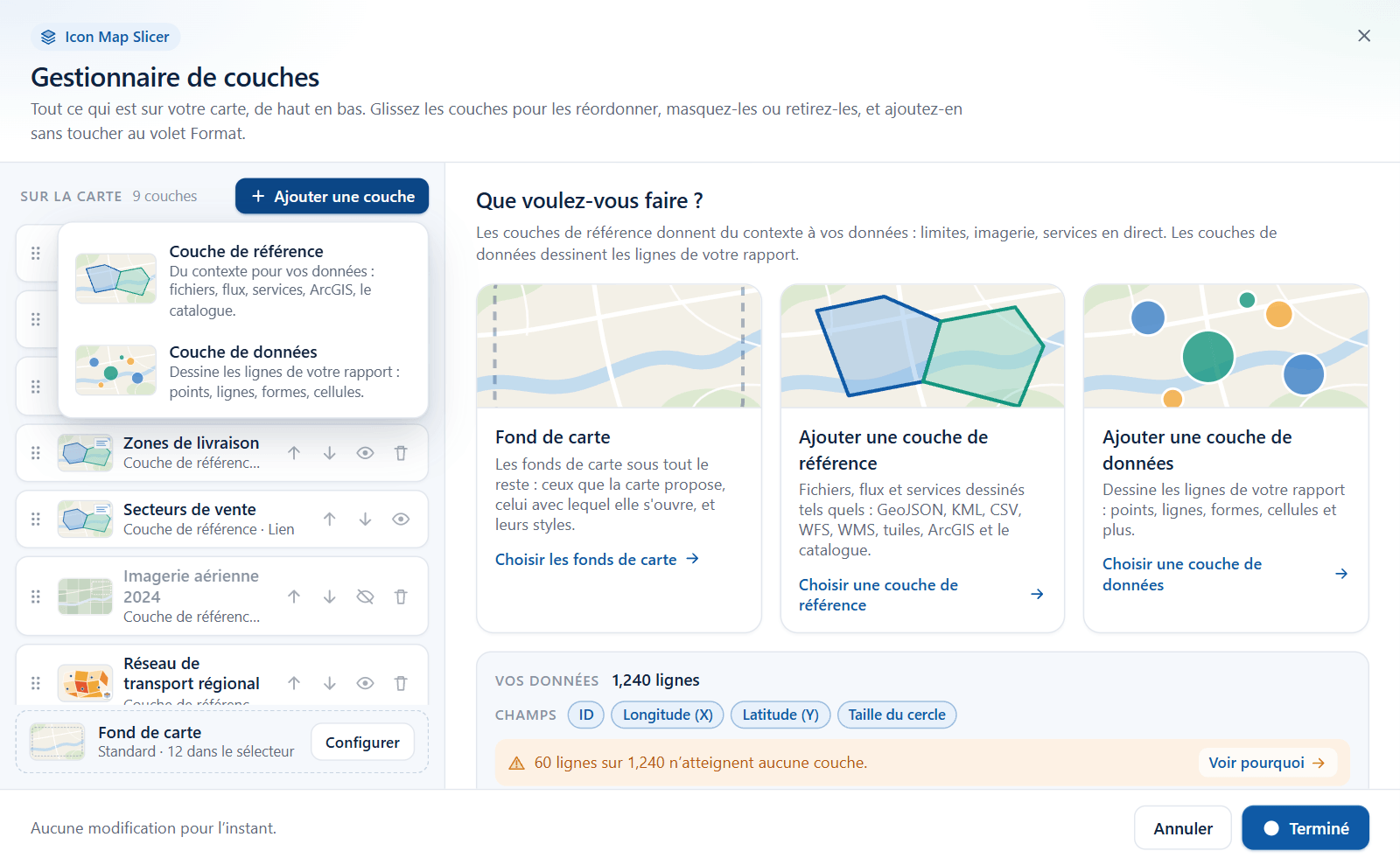Open the Choisir les fonds de carte link
The height and width of the screenshot is (865, 1400).
(597, 559)
